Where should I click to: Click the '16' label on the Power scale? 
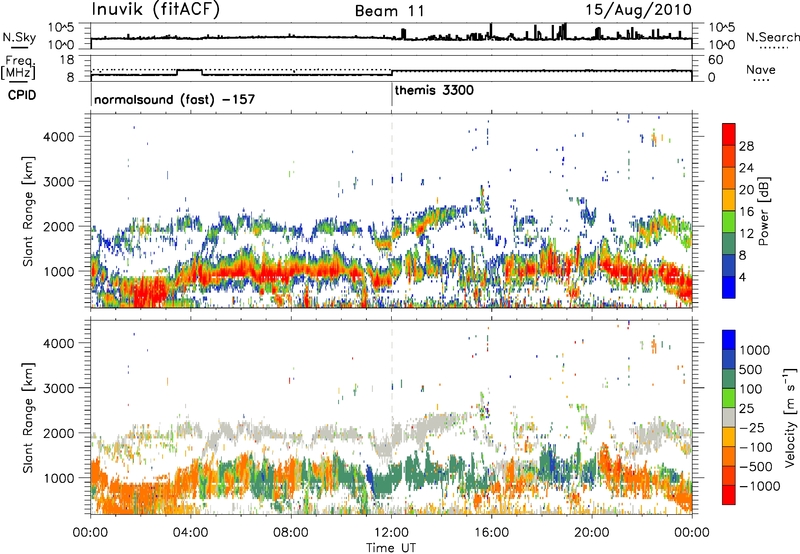746,212
